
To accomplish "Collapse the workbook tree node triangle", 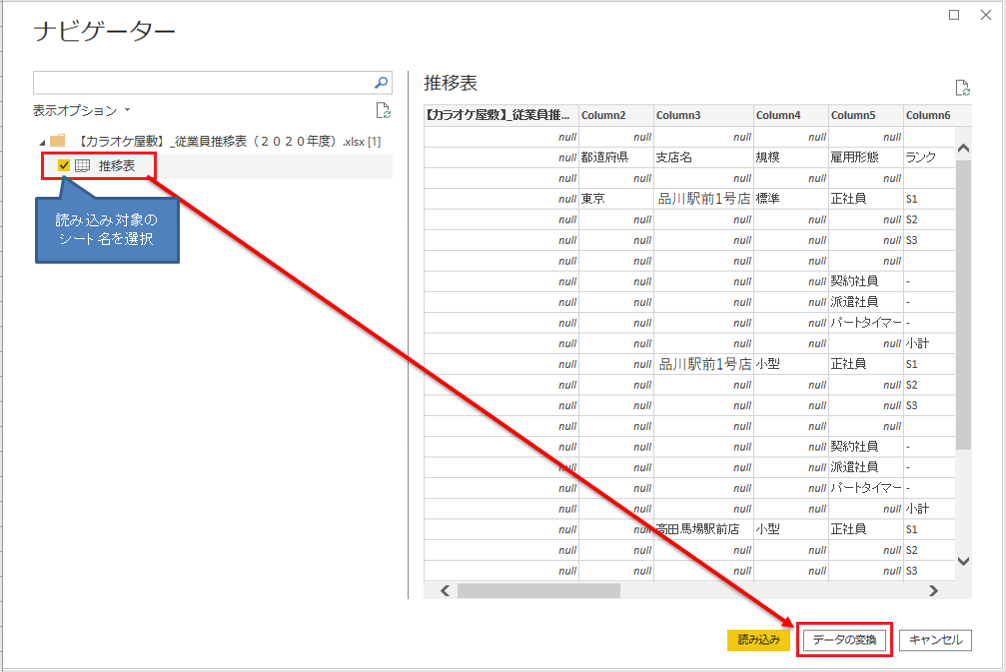I will (41, 141).
